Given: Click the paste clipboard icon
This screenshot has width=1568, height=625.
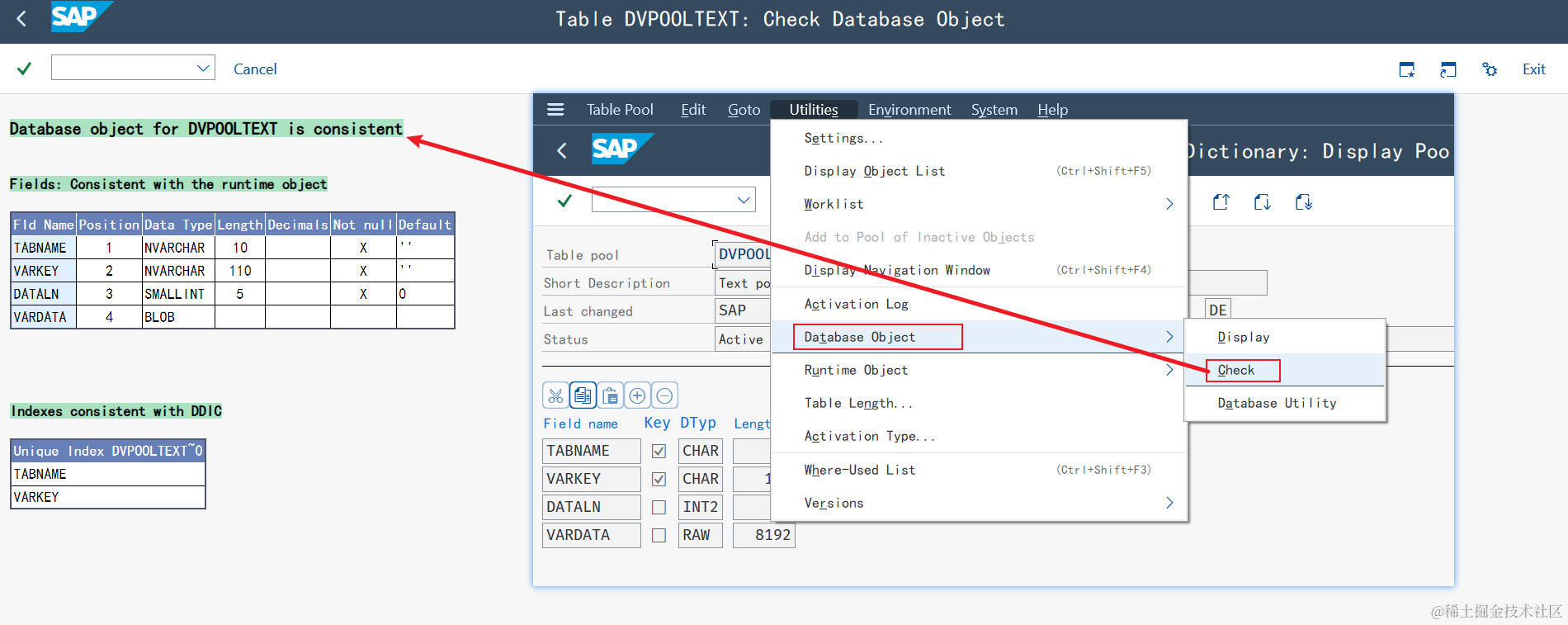Looking at the screenshot, I should [x=610, y=396].
